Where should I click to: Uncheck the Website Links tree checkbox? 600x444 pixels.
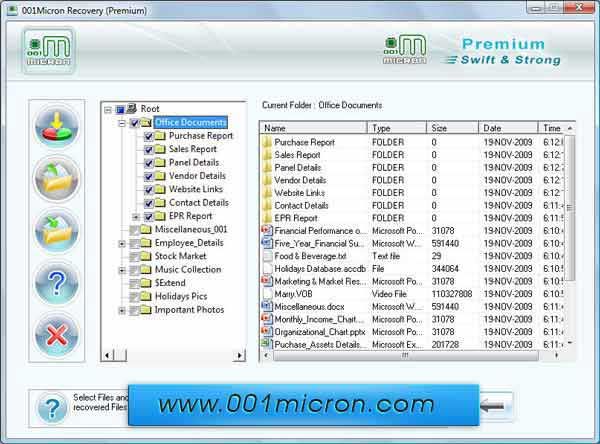coord(149,190)
